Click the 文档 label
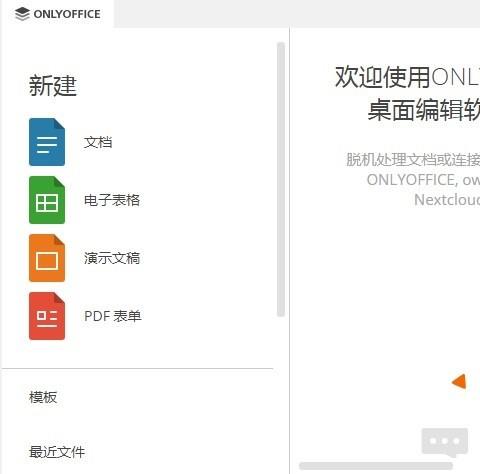Image resolution: width=480 pixels, height=474 pixels. (x=98, y=142)
